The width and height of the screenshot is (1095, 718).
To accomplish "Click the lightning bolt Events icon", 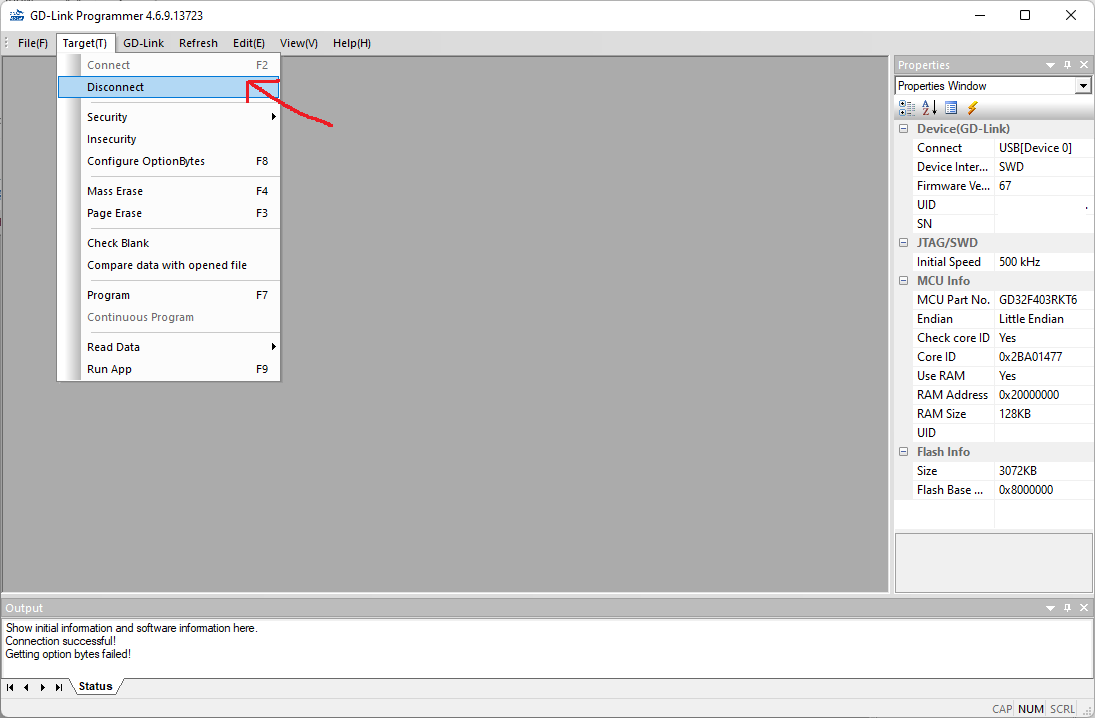I will (972, 108).
